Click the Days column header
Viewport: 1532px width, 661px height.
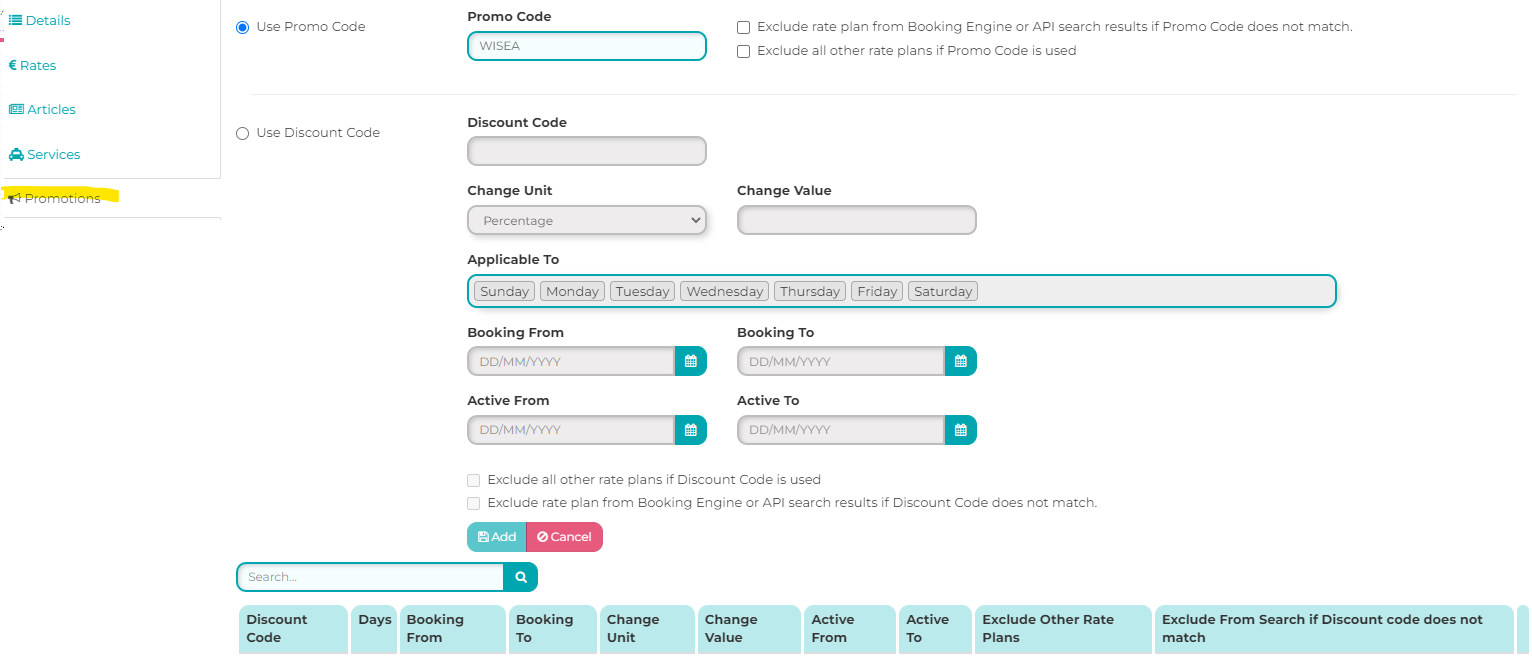pos(374,629)
